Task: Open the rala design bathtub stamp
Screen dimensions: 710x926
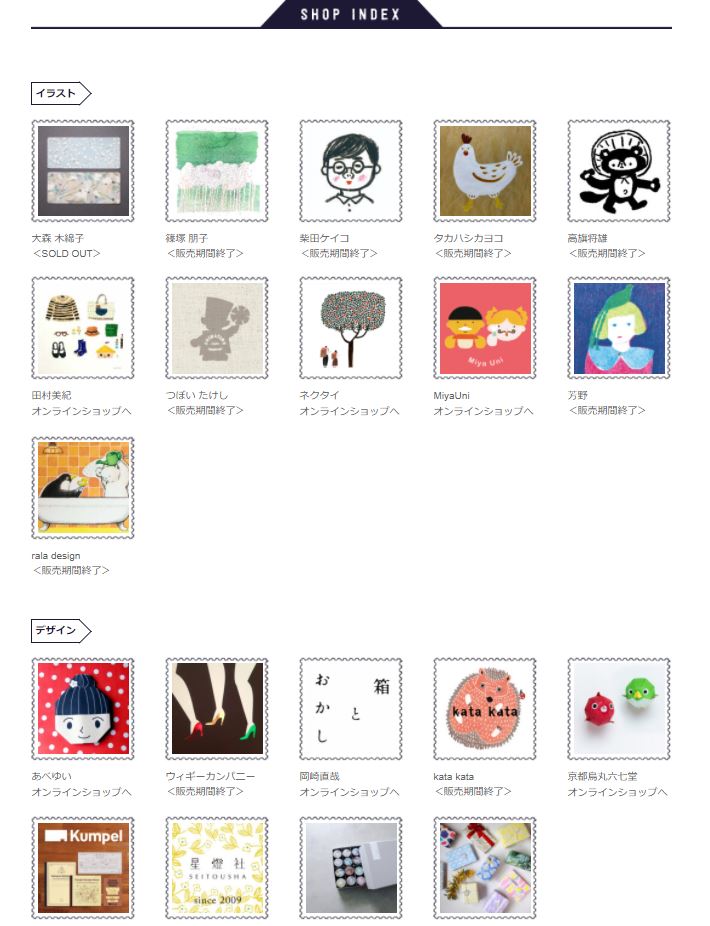Action: [x=83, y=488]
